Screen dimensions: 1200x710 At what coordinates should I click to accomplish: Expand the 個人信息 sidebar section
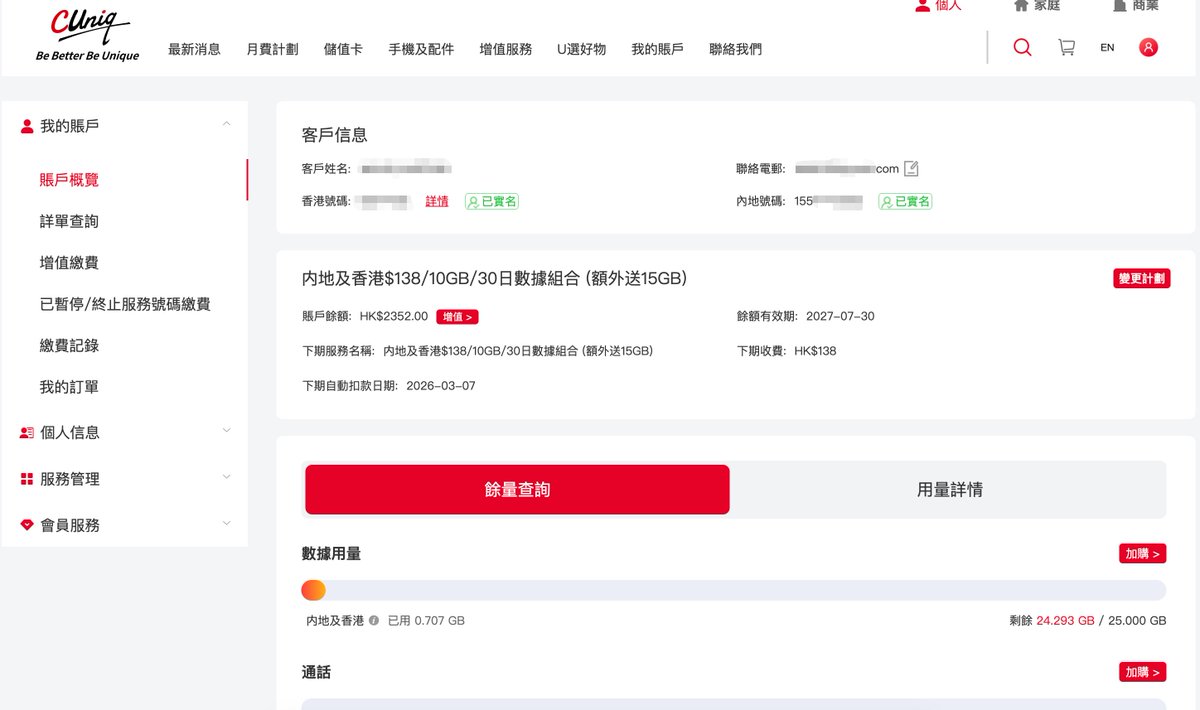pos(226,431)
